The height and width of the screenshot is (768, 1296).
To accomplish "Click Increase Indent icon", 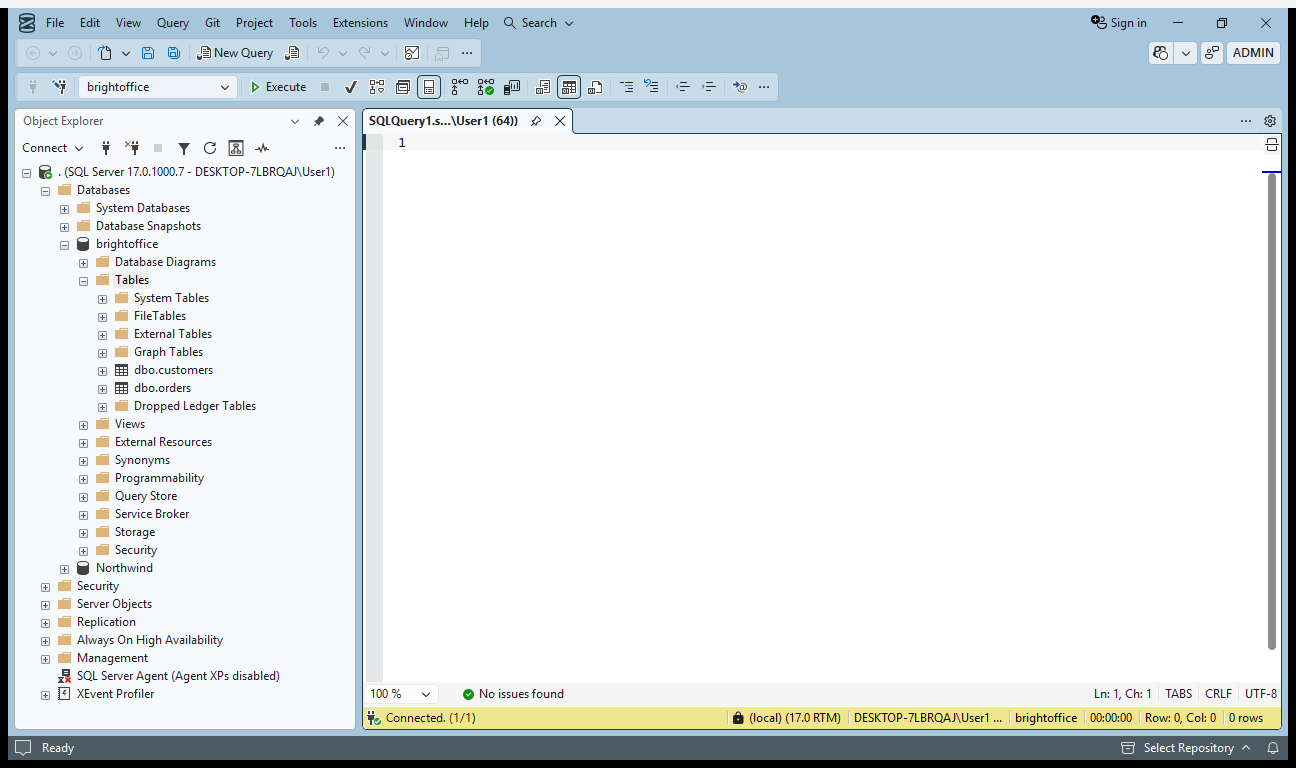I will [709, 87].
